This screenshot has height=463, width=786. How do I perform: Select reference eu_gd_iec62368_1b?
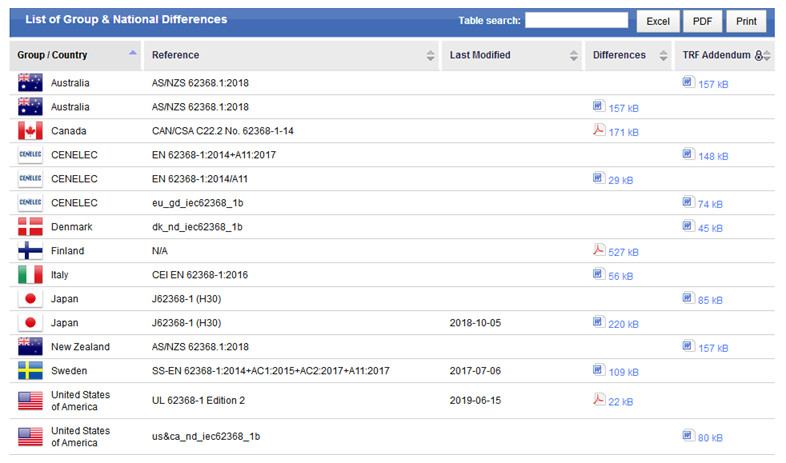(x=198, y=203)
